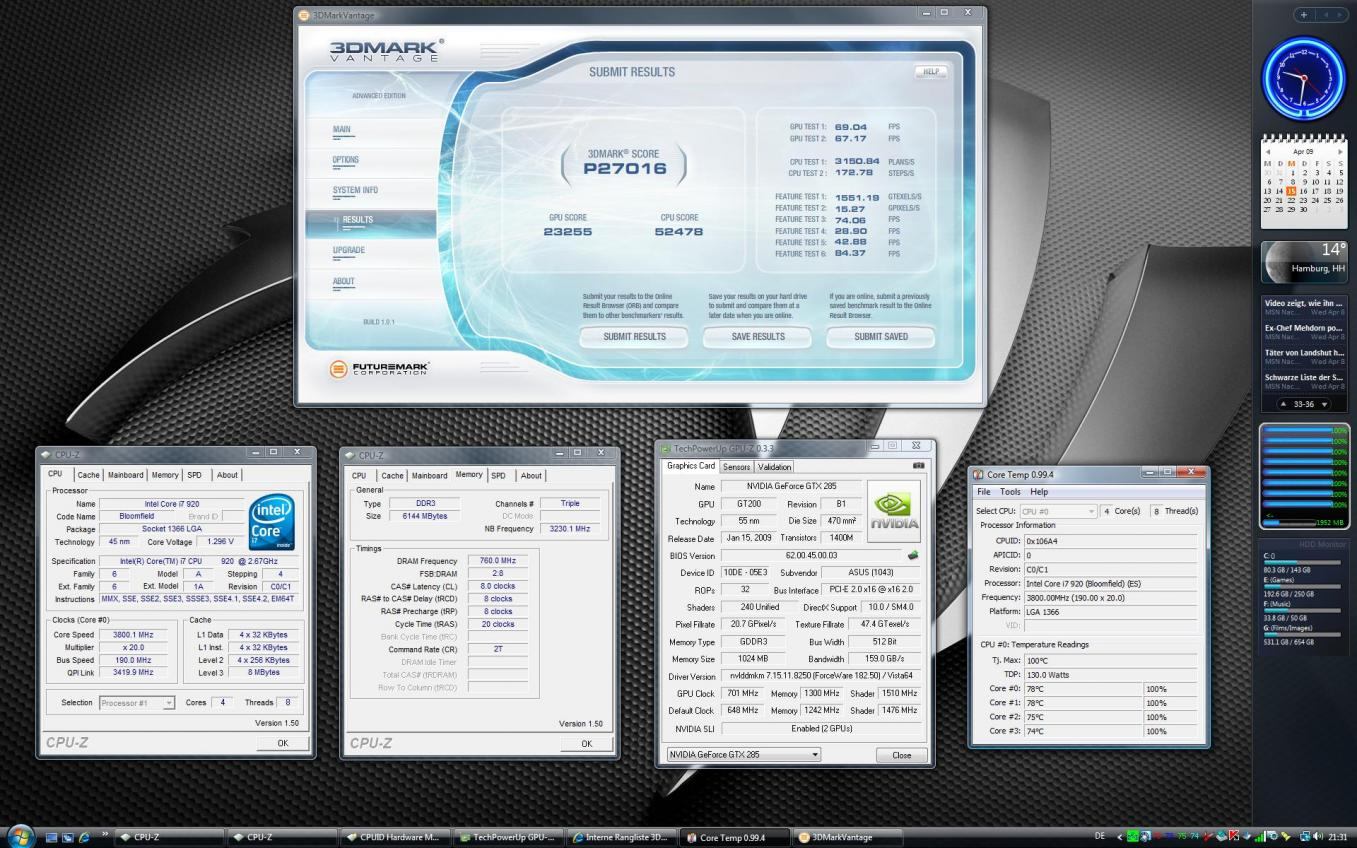Open headline 'Ex-Chef Mehdorn po...'
Screen dimensions: 1357x848
pos(1304,328)
